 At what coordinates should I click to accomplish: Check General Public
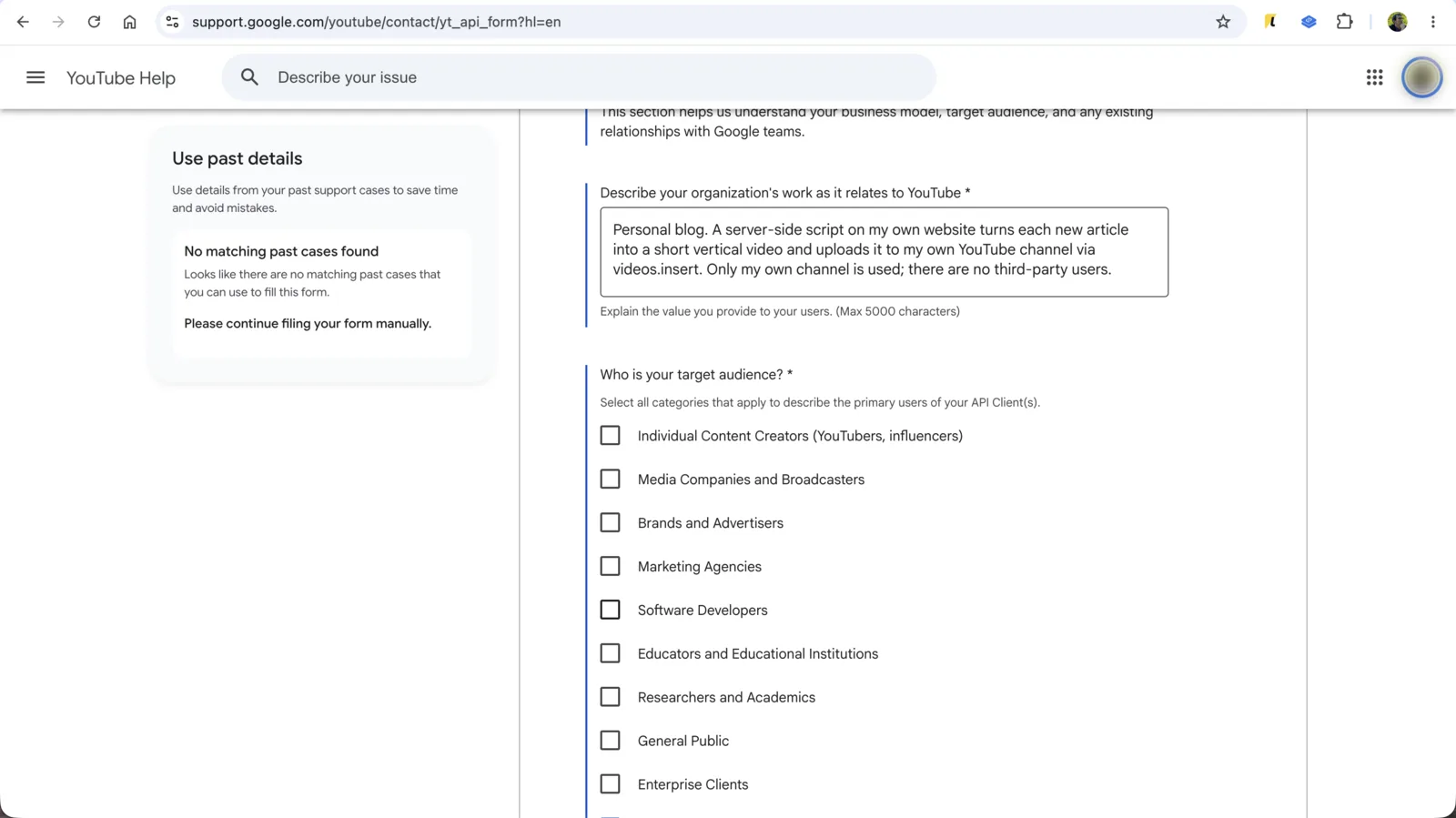pos(610,741)
